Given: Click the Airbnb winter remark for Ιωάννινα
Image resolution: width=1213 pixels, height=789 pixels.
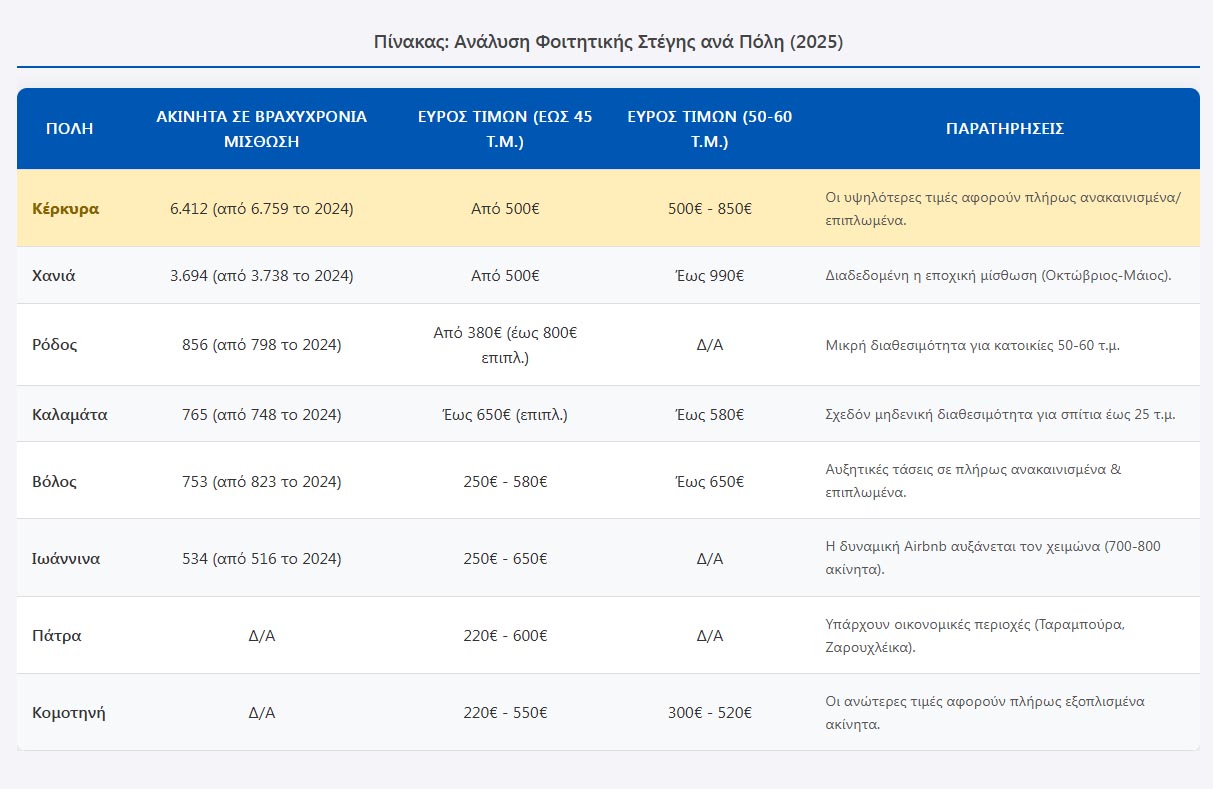Looking at the screenshot, I should click(x=992, y=558).
